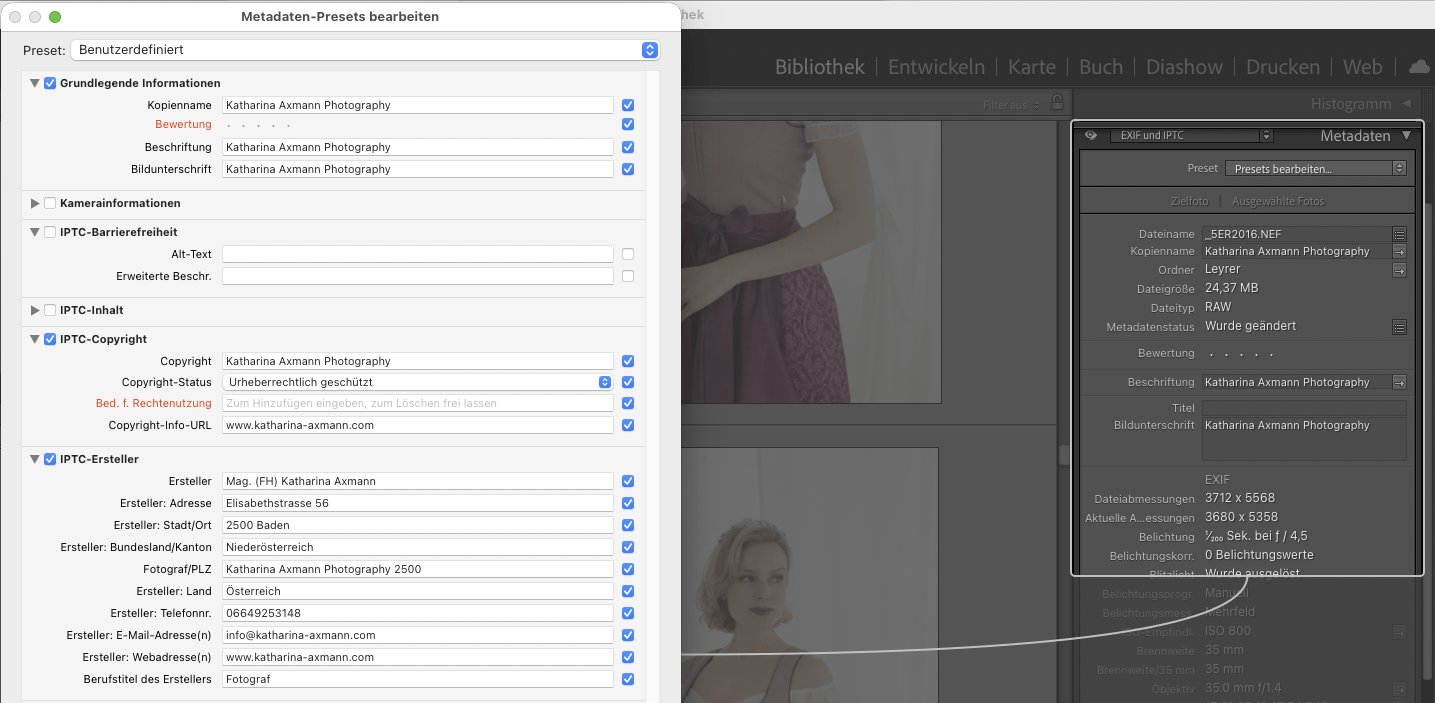Click the arrow icon next to Ordner Leyrer
The image size is (1435, 703).
[x=1399, y=270]
